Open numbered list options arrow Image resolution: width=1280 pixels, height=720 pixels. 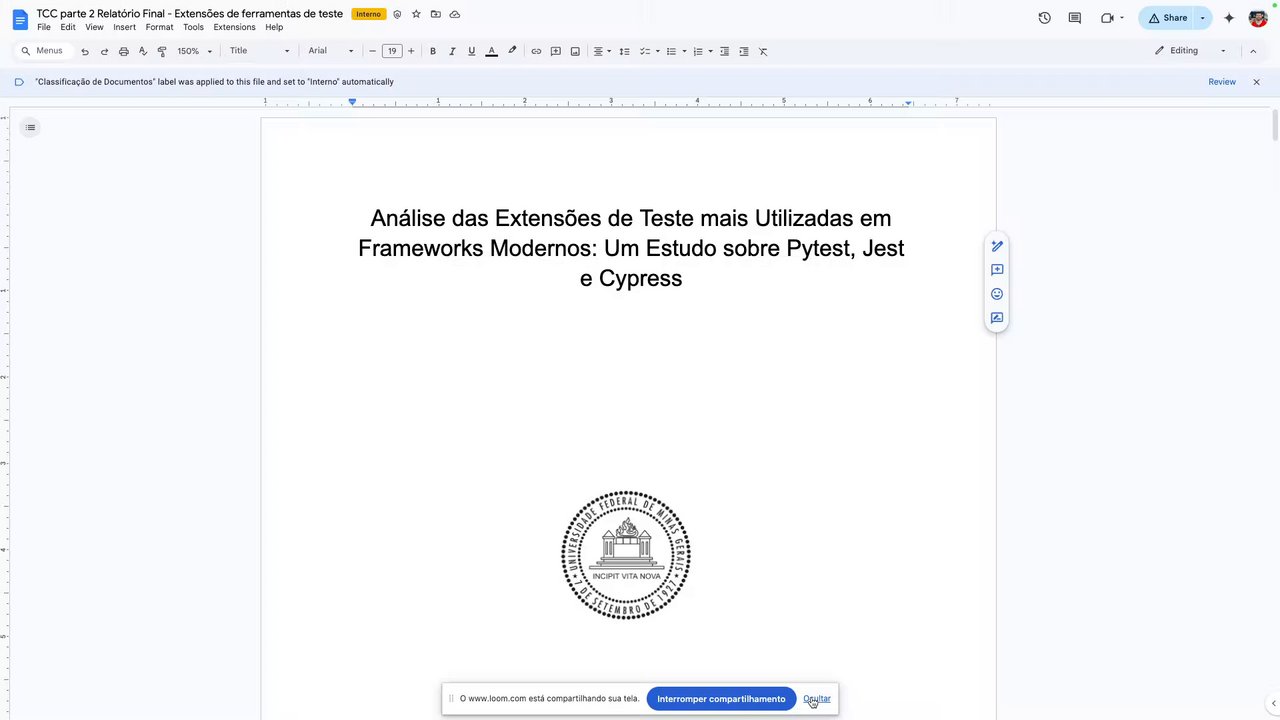click(x=710, y=51)
